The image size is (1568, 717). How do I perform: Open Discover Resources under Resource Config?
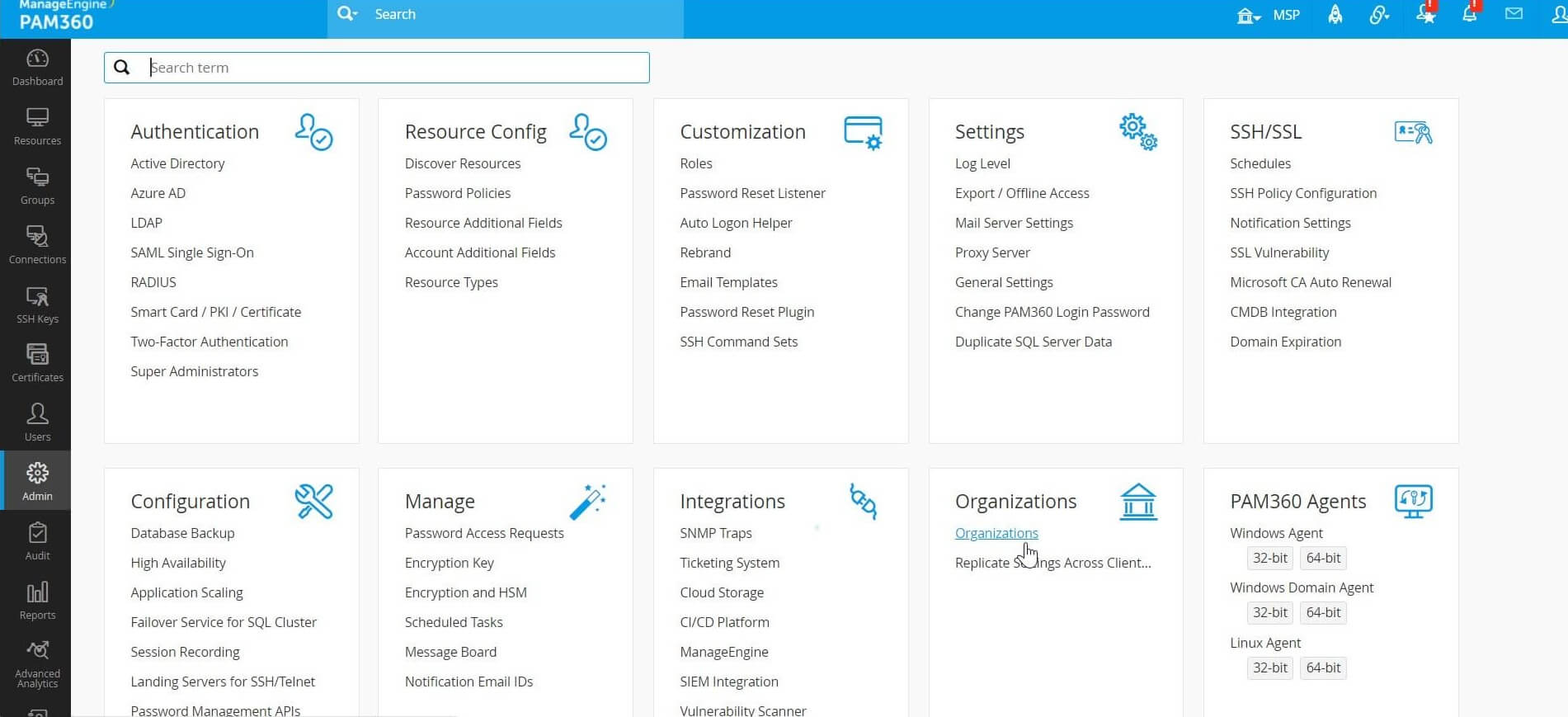pos(463,163)
